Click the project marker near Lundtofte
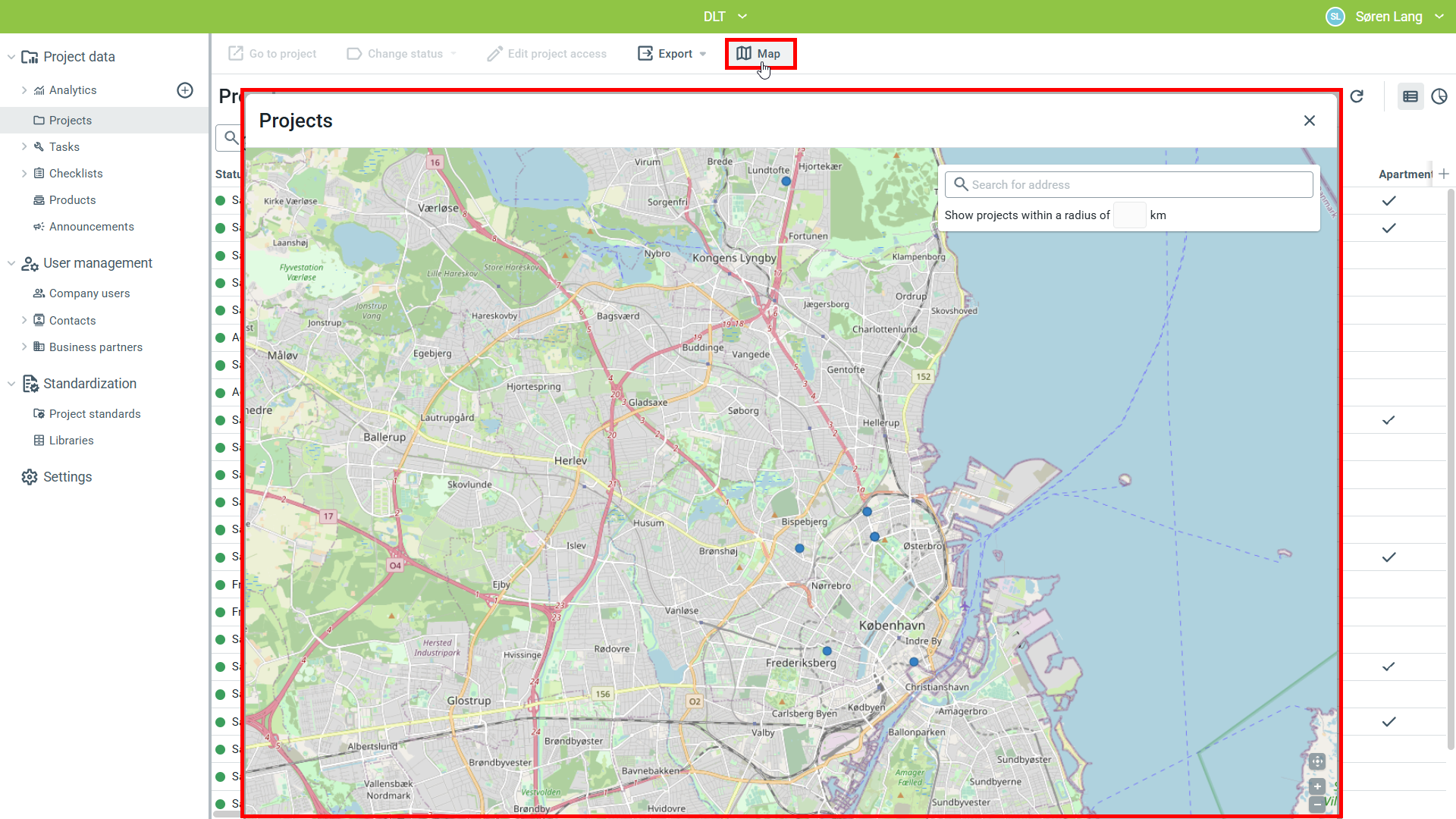This screenshot has height=819, width=1456. coord(786,181)
